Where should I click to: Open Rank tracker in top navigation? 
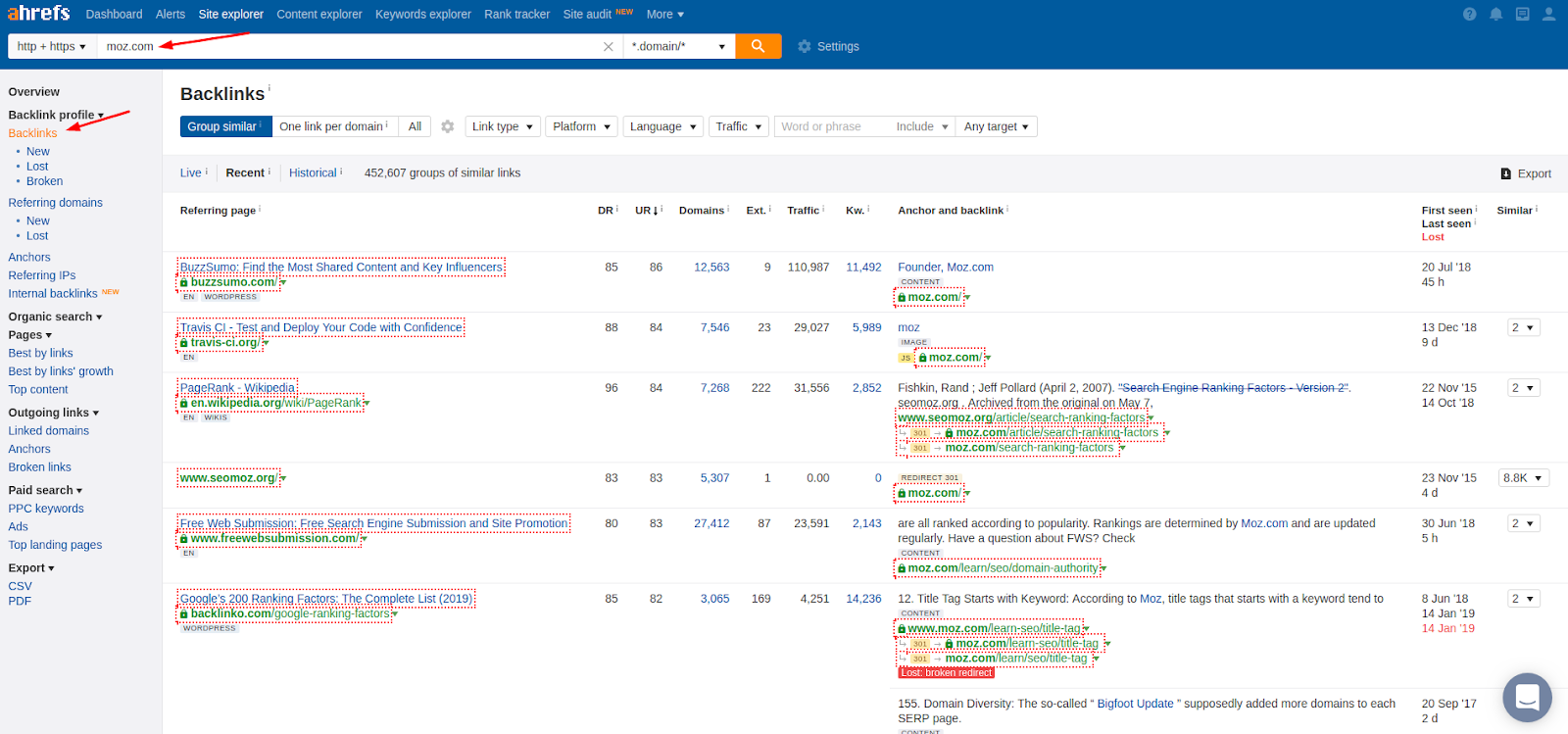[x=517, y=14]
